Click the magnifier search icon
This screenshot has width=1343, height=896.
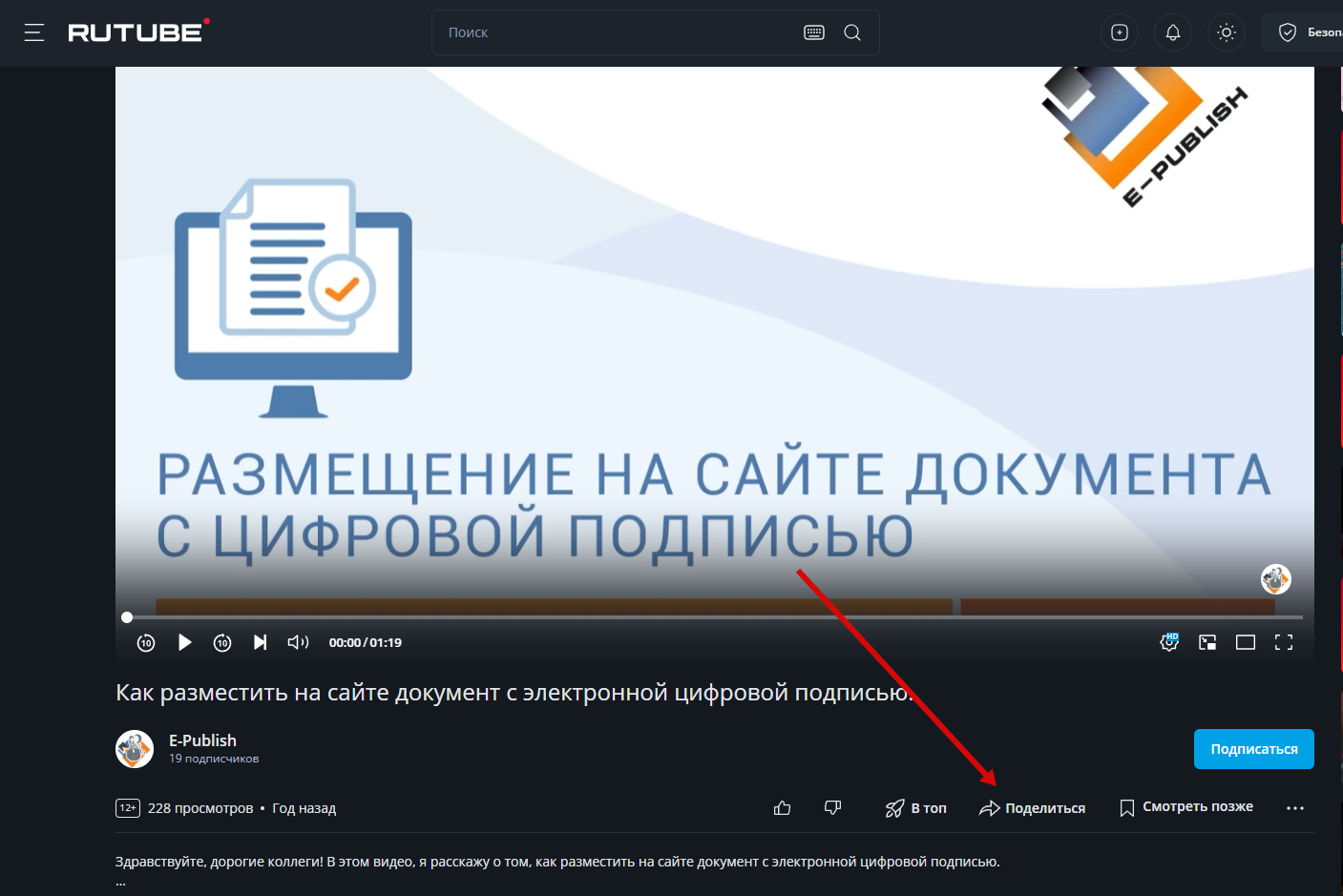(x=852, y=32)
